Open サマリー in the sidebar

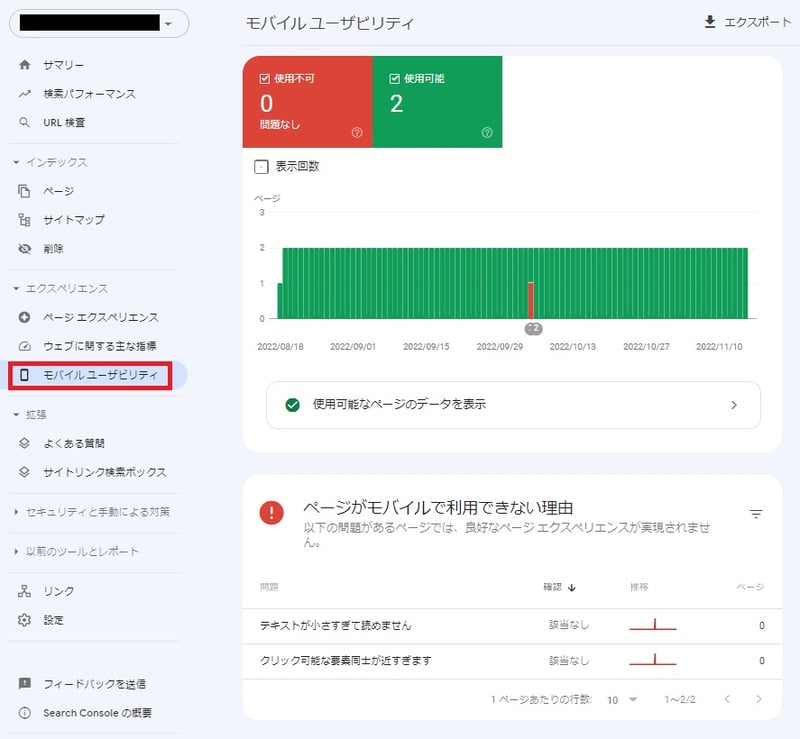64,65
